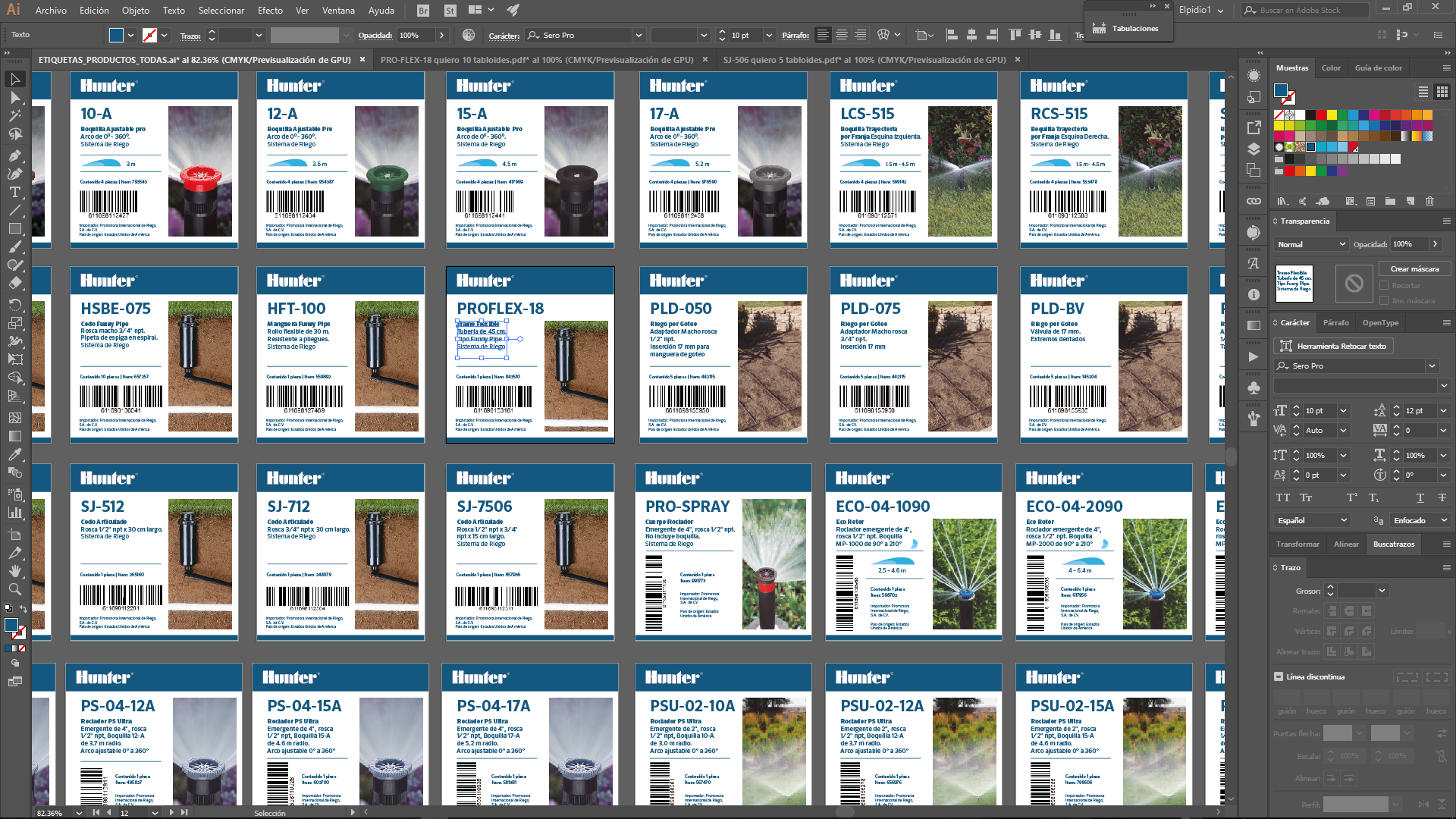Click the Crear máscara button
The width and height of the screenshot is (1456, 819).
(x=1414, y=268)
